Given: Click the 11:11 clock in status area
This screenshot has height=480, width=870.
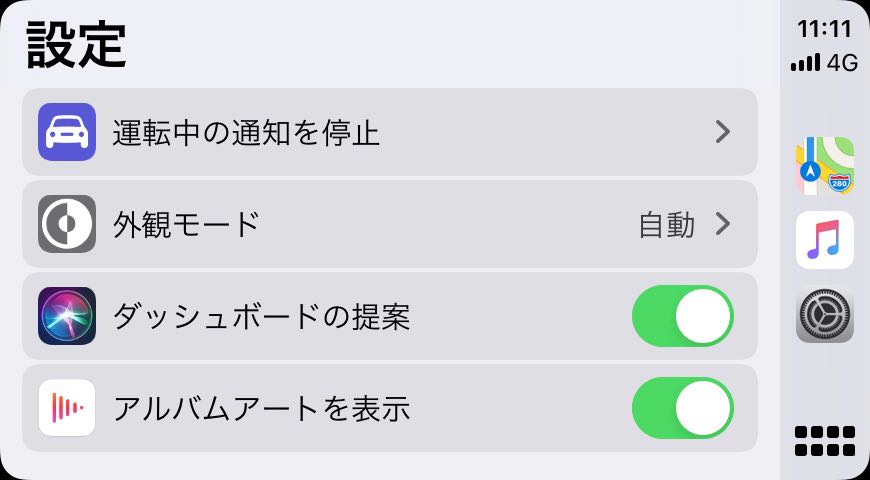Looking at the screenshot, I should click(x=825, y=29).
